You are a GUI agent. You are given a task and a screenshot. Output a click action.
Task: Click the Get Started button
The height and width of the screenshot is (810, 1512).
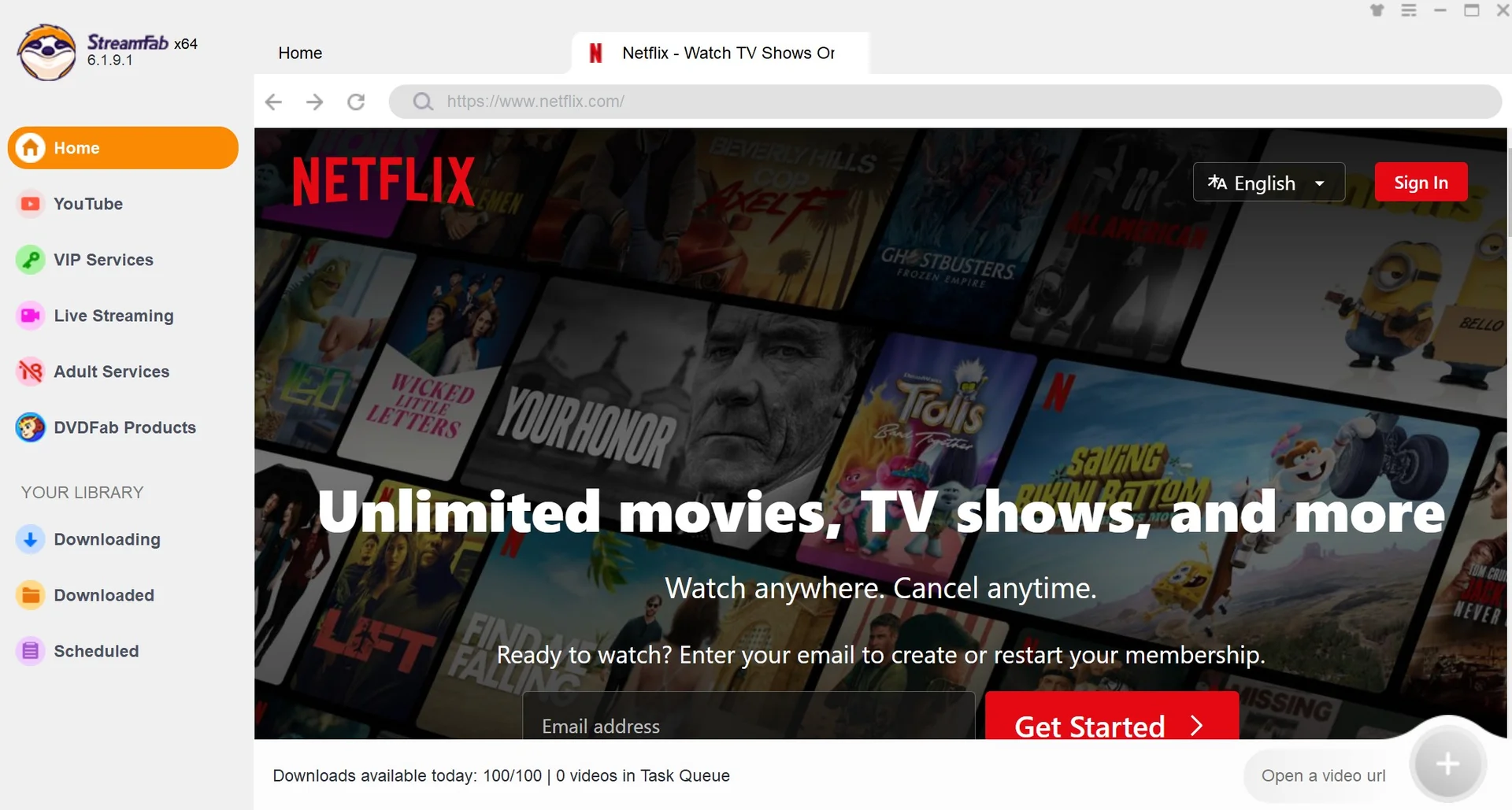point(1112,716)
